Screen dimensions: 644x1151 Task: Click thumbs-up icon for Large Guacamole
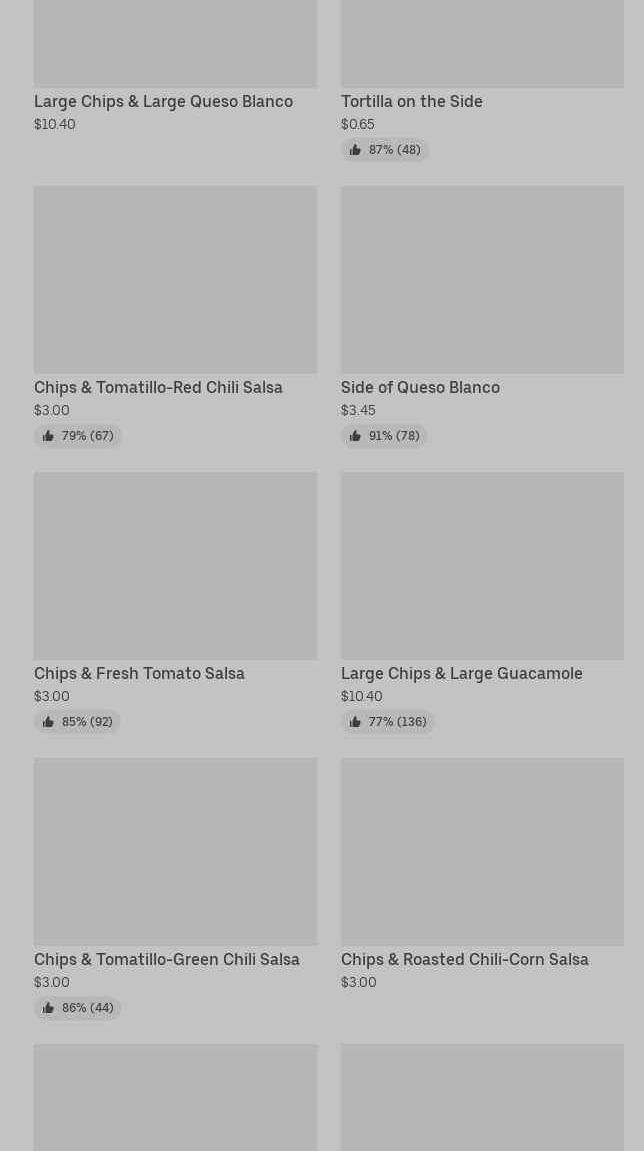(x=355, y=722)
